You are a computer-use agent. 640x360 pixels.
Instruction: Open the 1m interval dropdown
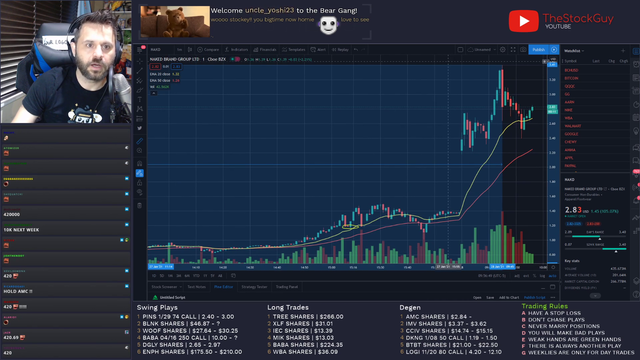pos(180,49)
